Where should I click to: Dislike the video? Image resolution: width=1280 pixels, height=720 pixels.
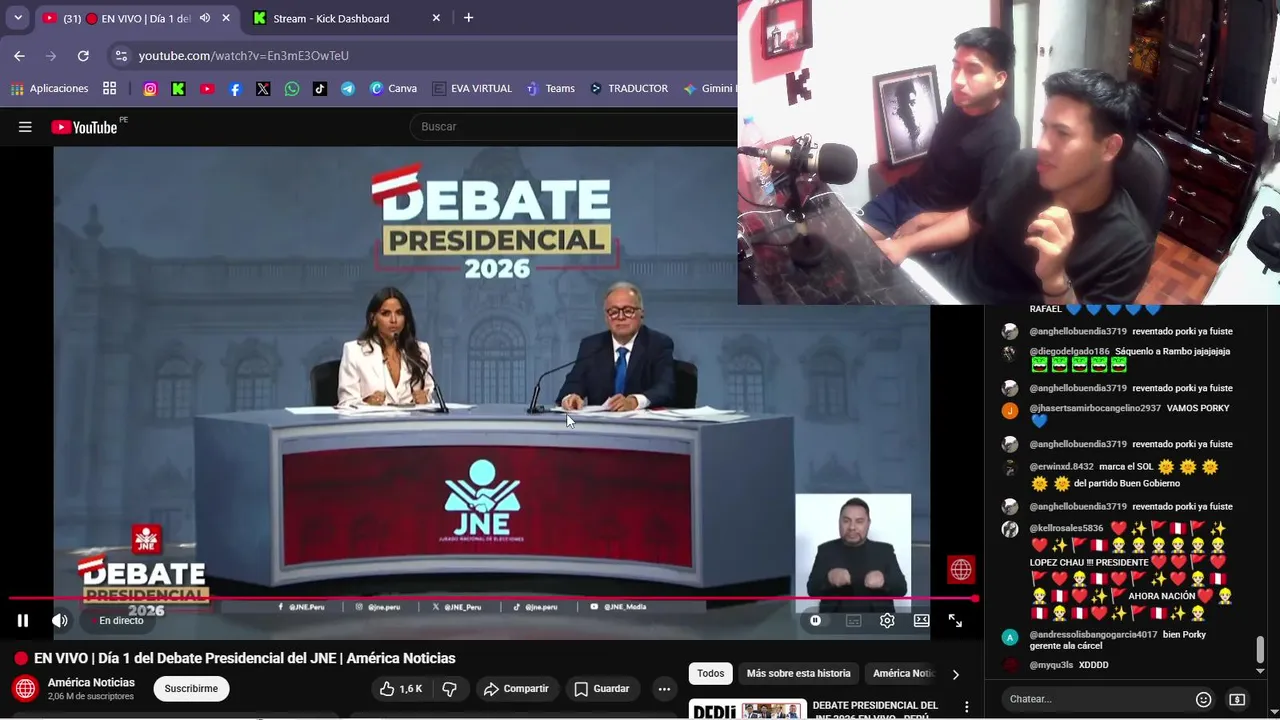pyautogui.click(x=450, y=689)
